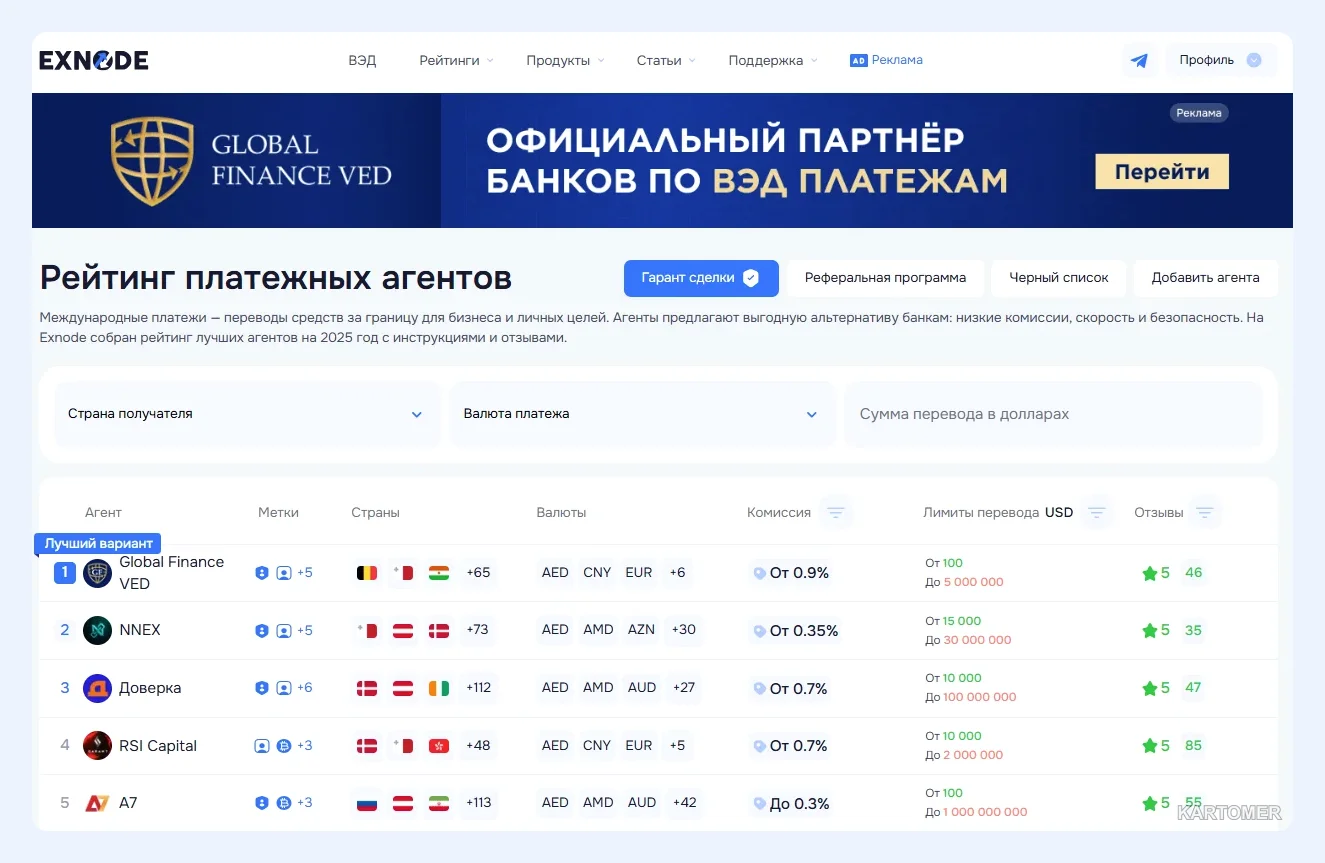Click CNY currency in RSI Capital row

point(597,746)
